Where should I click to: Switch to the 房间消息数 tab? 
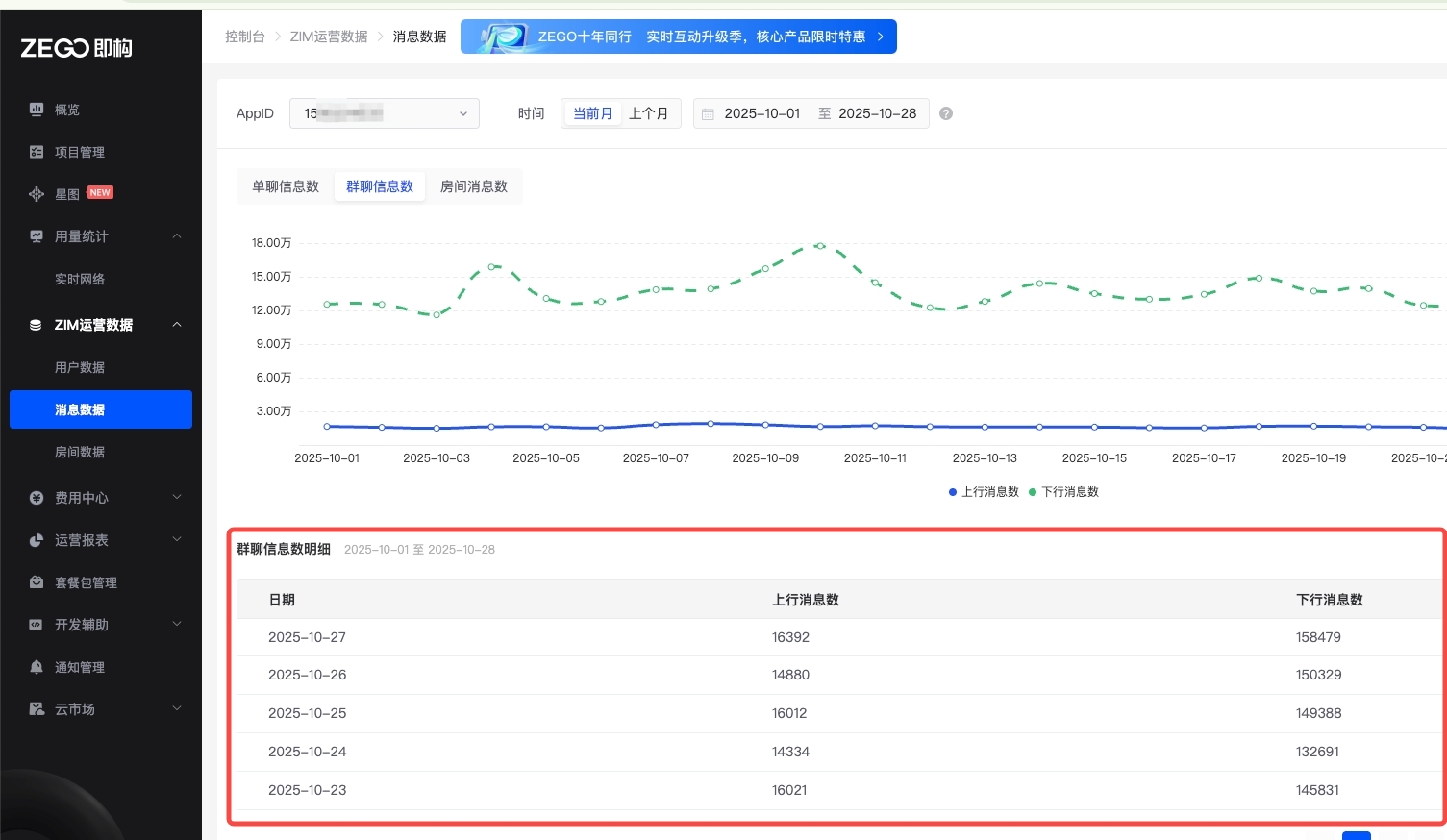473,186
